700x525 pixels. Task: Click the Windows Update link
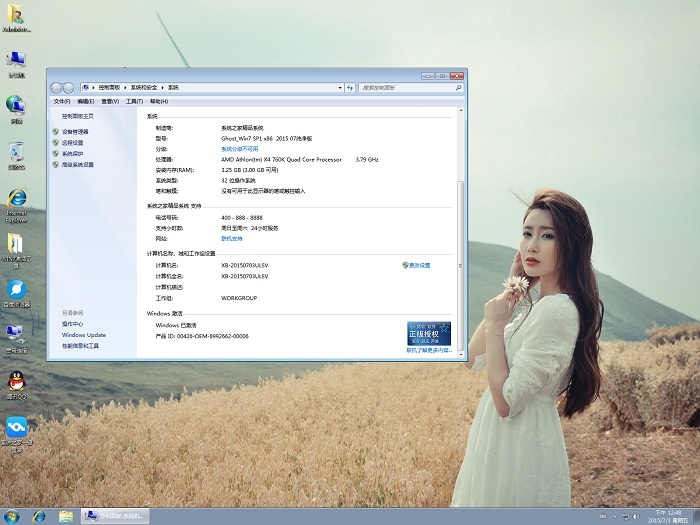click(x=83, y=335)
